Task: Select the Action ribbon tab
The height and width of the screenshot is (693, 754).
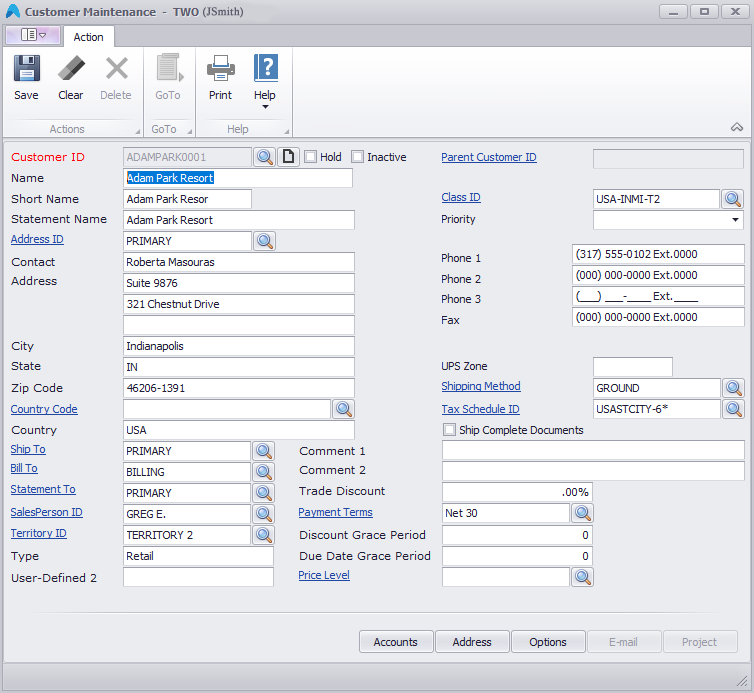Action: (88, 37)
